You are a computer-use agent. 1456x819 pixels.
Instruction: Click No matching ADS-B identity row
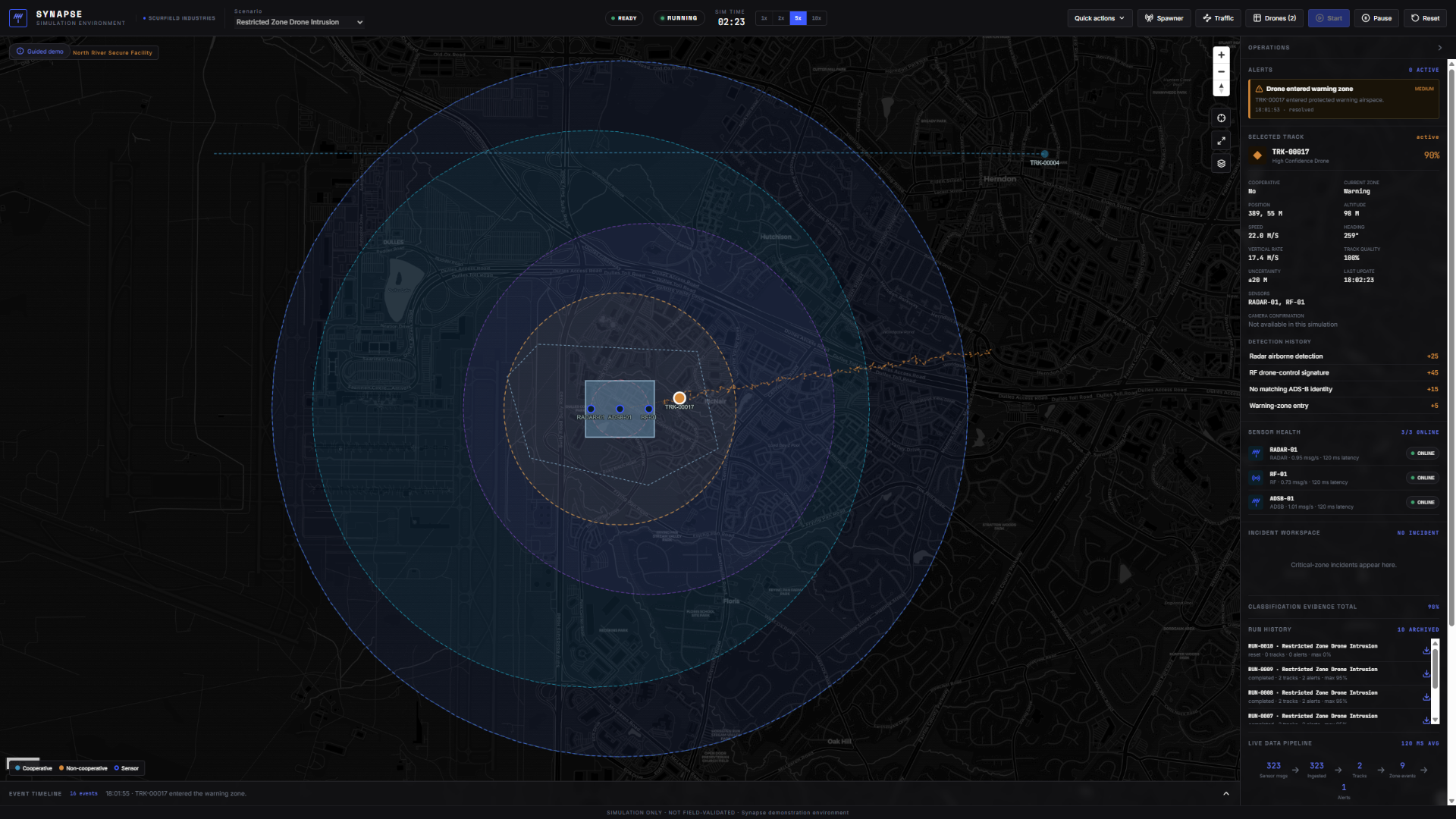click(1343, 390)
